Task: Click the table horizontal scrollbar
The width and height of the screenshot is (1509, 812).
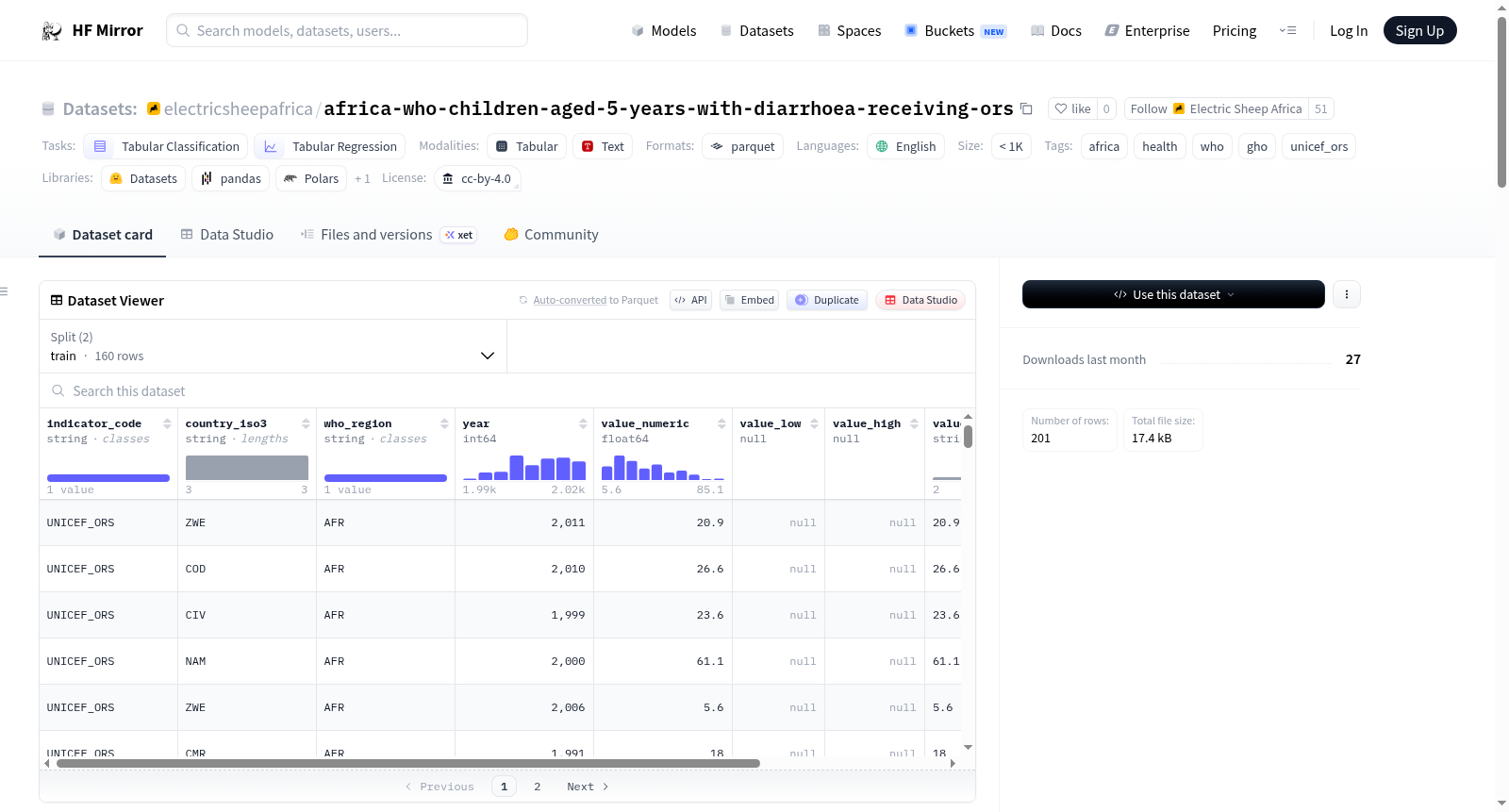Action: click(x=408, y=764)
